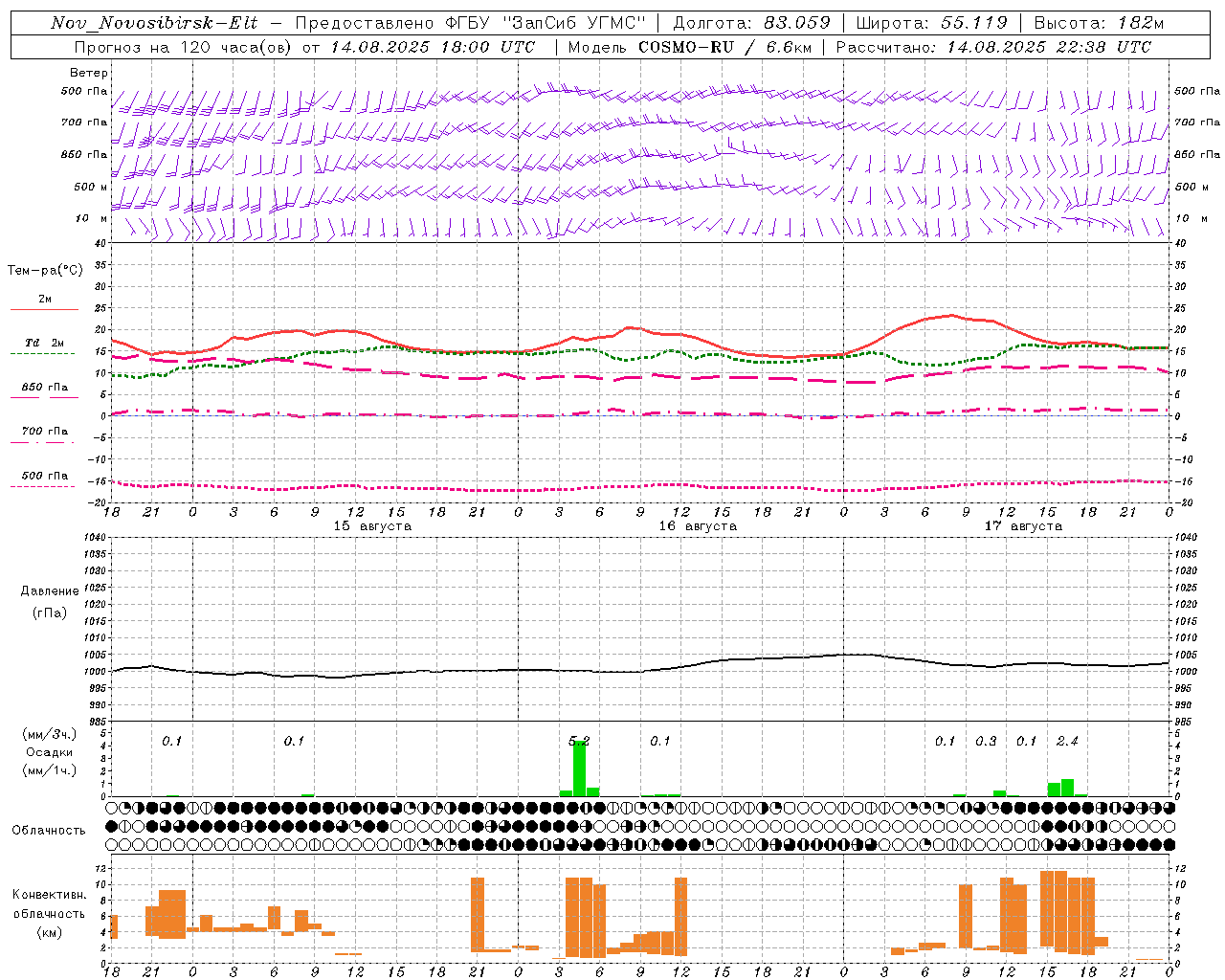The image size is (1225, 980).
Task: Click the Осадки panel label
Action: [50, 752]
